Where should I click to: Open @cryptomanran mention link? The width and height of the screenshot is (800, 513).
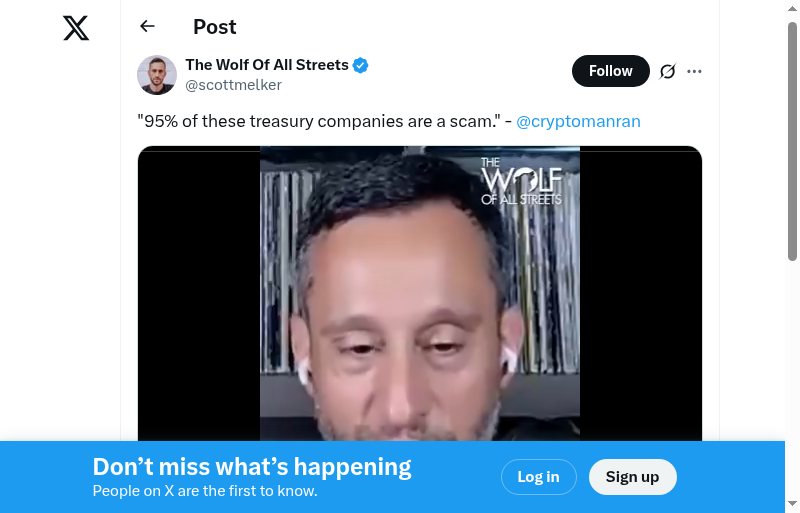(578, 121)
